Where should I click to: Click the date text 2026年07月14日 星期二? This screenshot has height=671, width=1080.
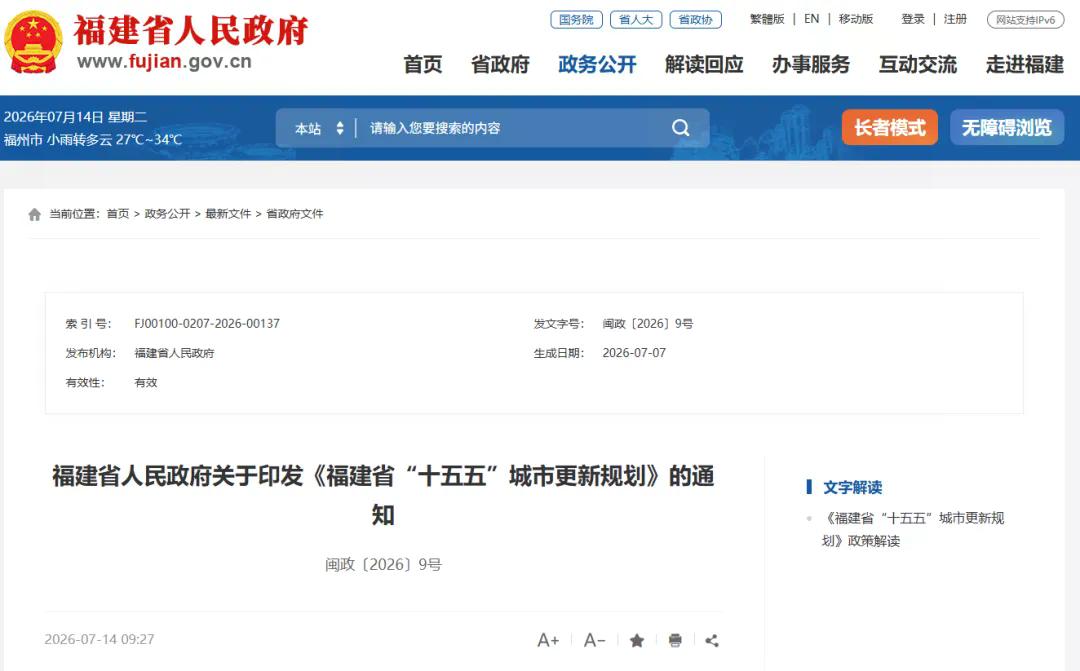click(75, 117)
